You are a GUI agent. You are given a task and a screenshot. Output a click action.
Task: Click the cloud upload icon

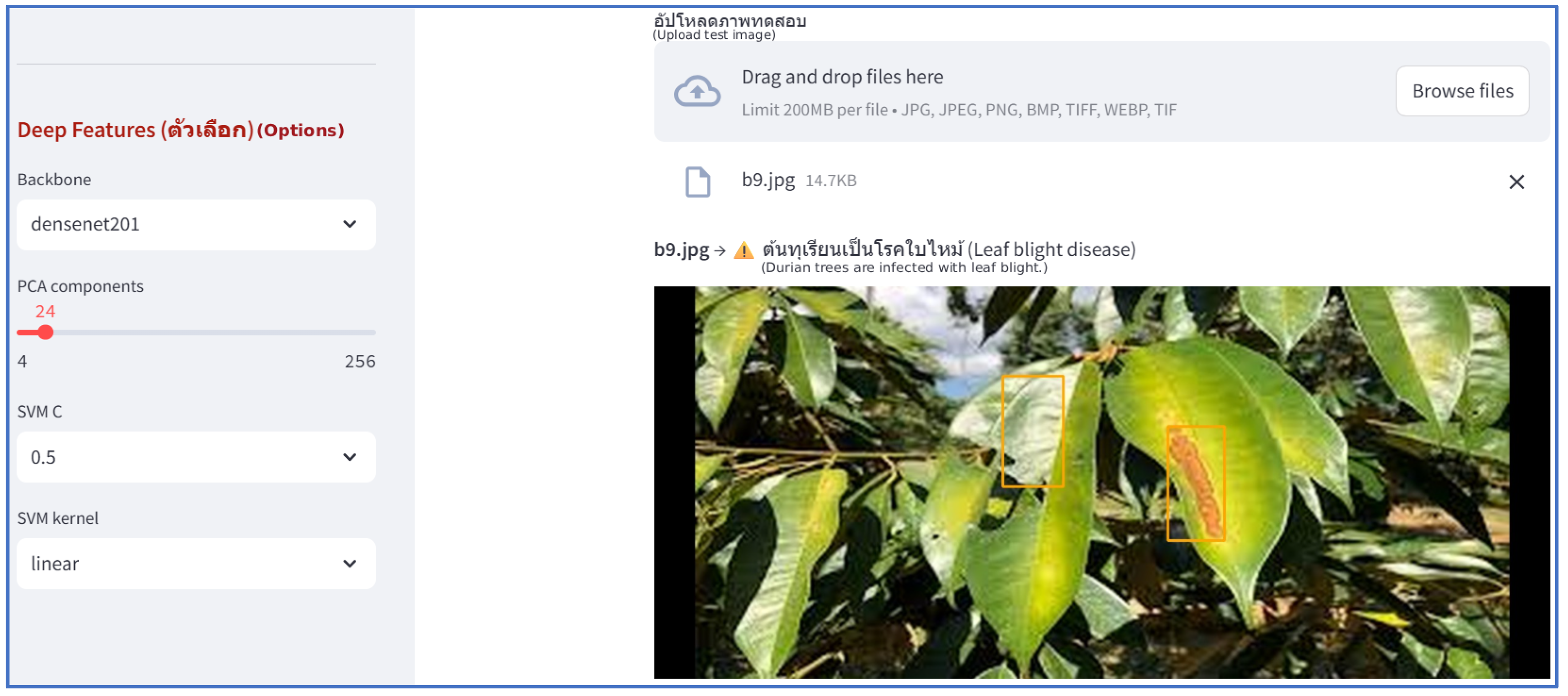click(697, 91)
